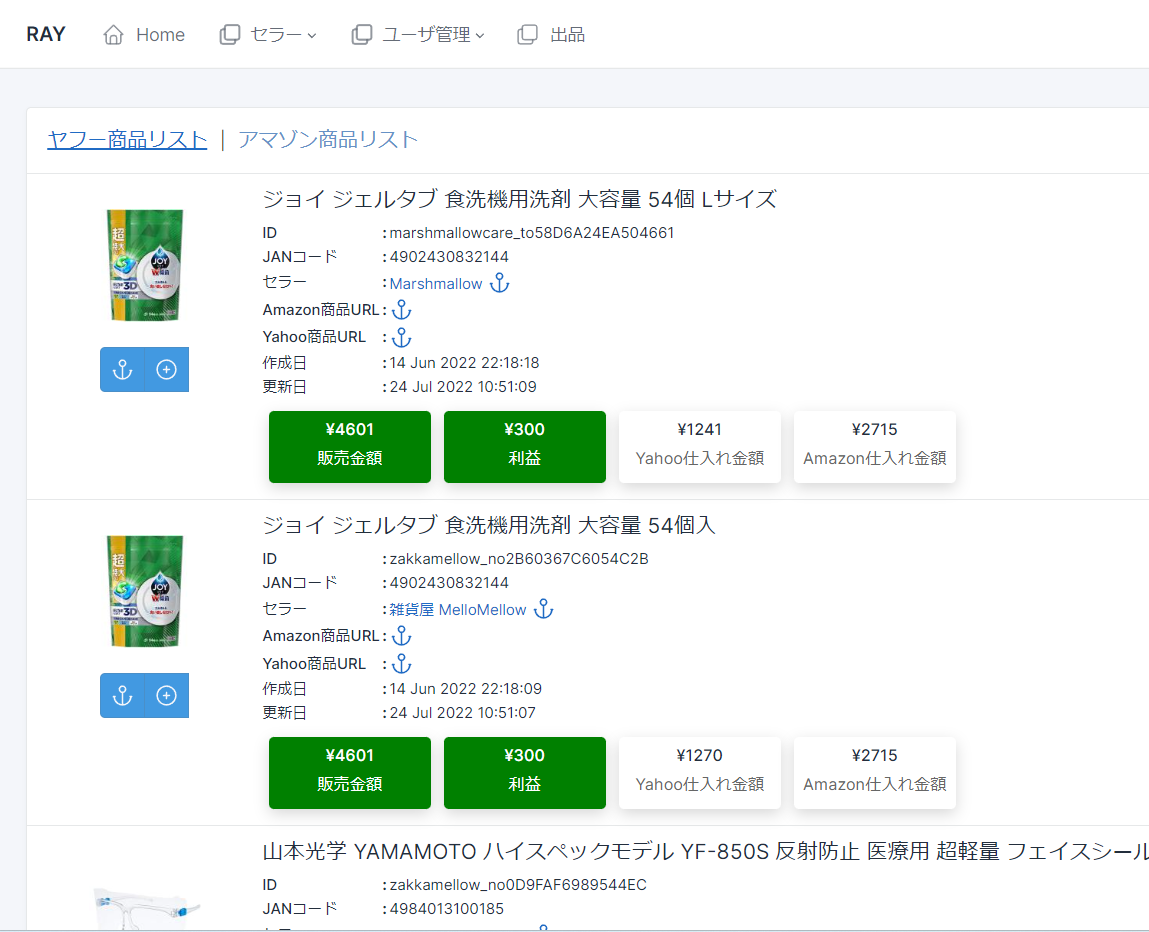Screen dimensions: 1149x932
Task: Click ID text zakkamellow_no0D9FAF6989544EC
Action: 518,885
